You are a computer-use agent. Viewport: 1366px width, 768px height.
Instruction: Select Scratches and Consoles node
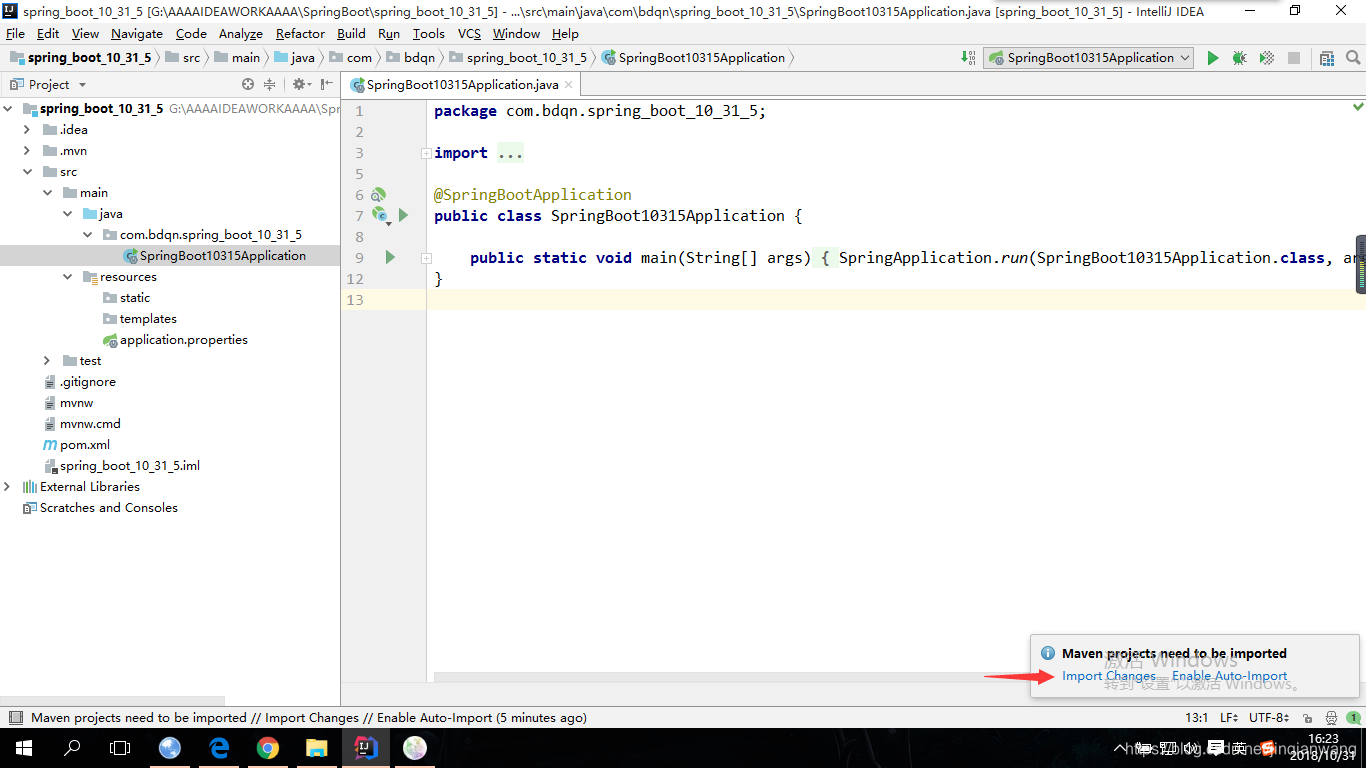point(109,508)
